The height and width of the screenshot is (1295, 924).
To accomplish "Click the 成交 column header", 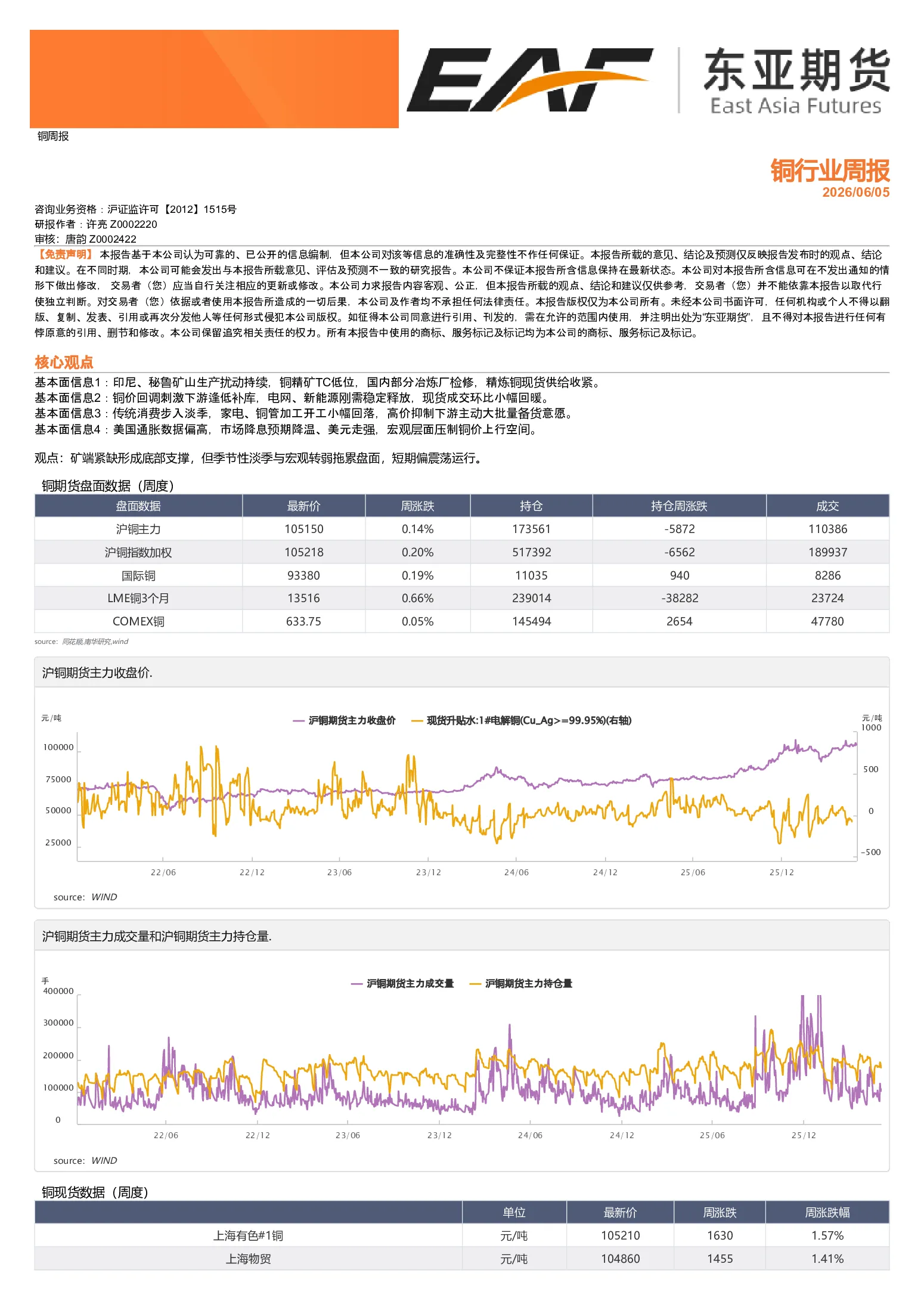I will coord(827,506).
